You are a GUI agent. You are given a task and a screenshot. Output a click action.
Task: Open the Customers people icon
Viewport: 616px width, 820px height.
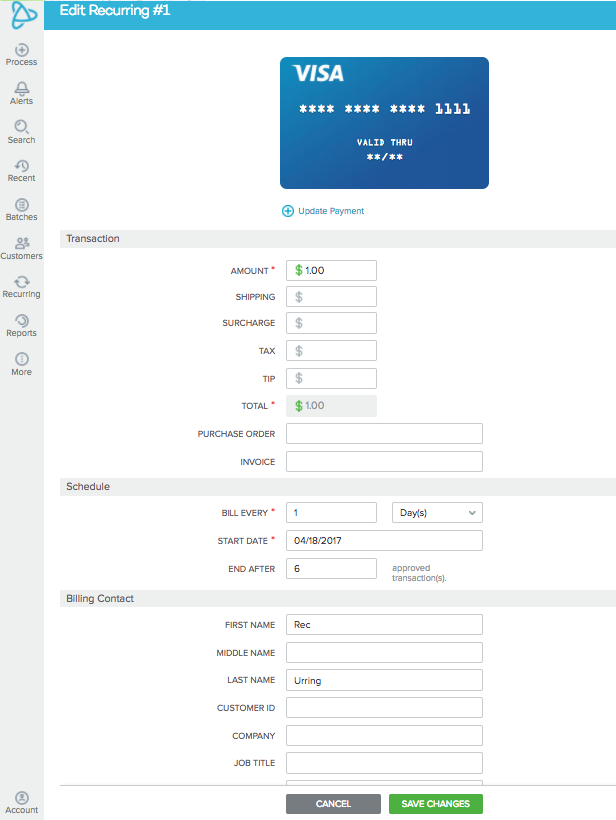click(21, 243)
